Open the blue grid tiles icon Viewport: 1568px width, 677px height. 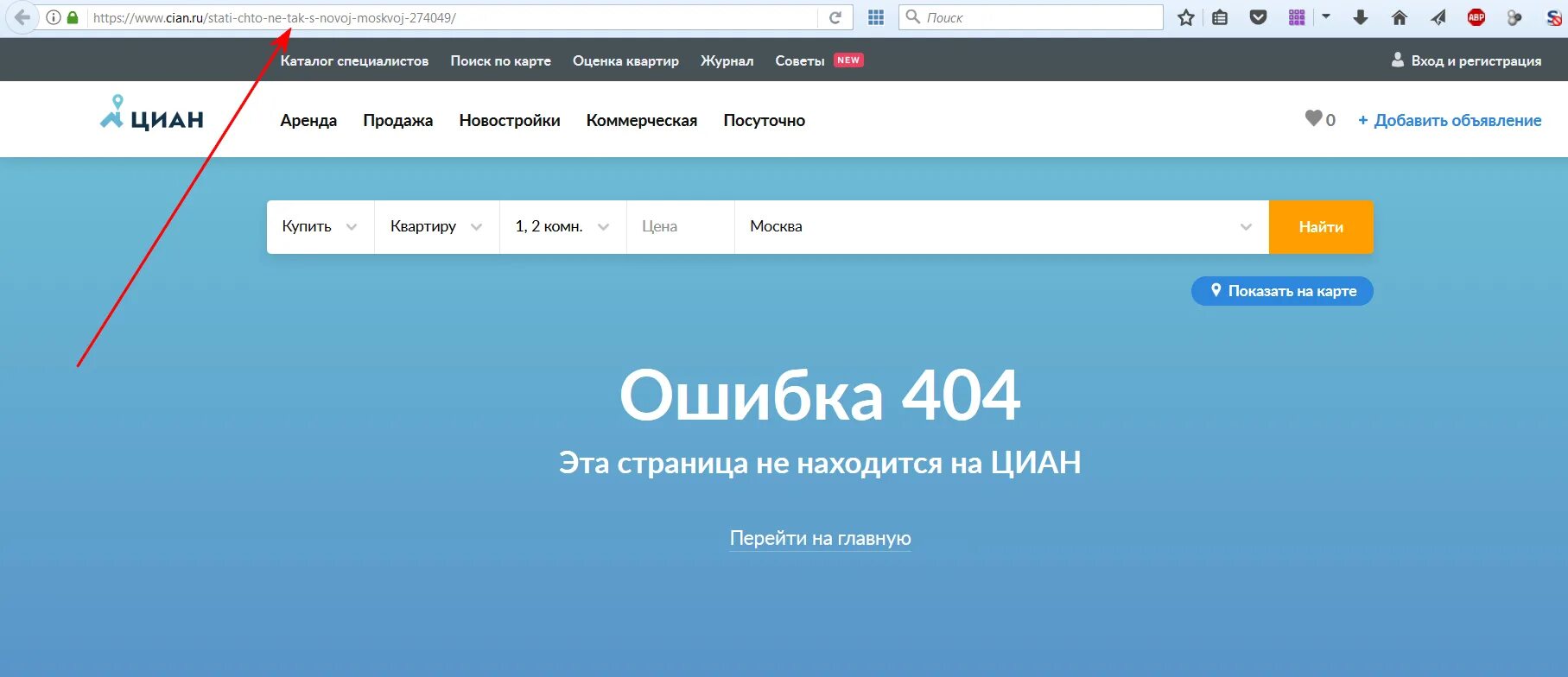(x=876, y=17)
